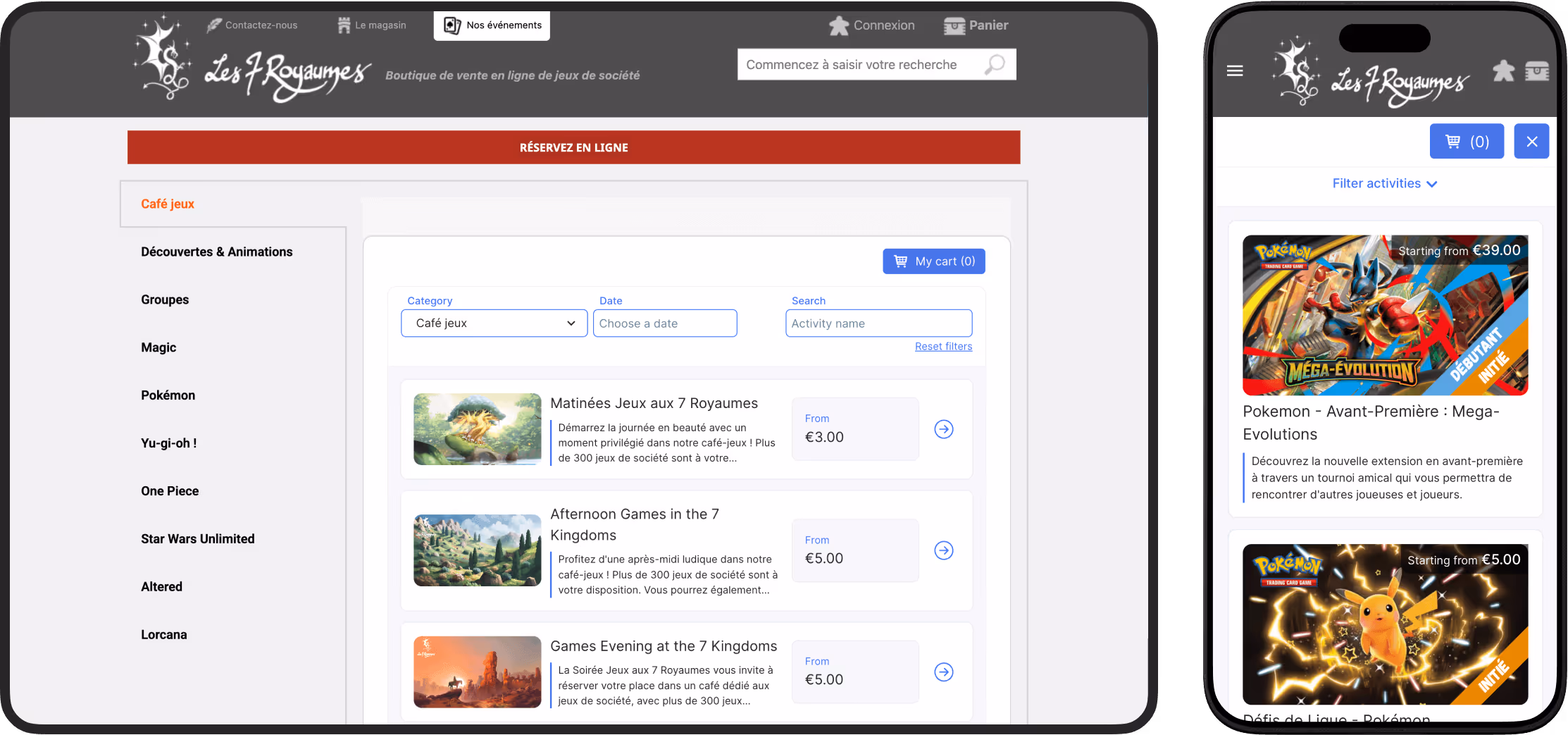Click the Le magasin castle icon
This screenshot has height=735, width=1568.
[344, 25]
